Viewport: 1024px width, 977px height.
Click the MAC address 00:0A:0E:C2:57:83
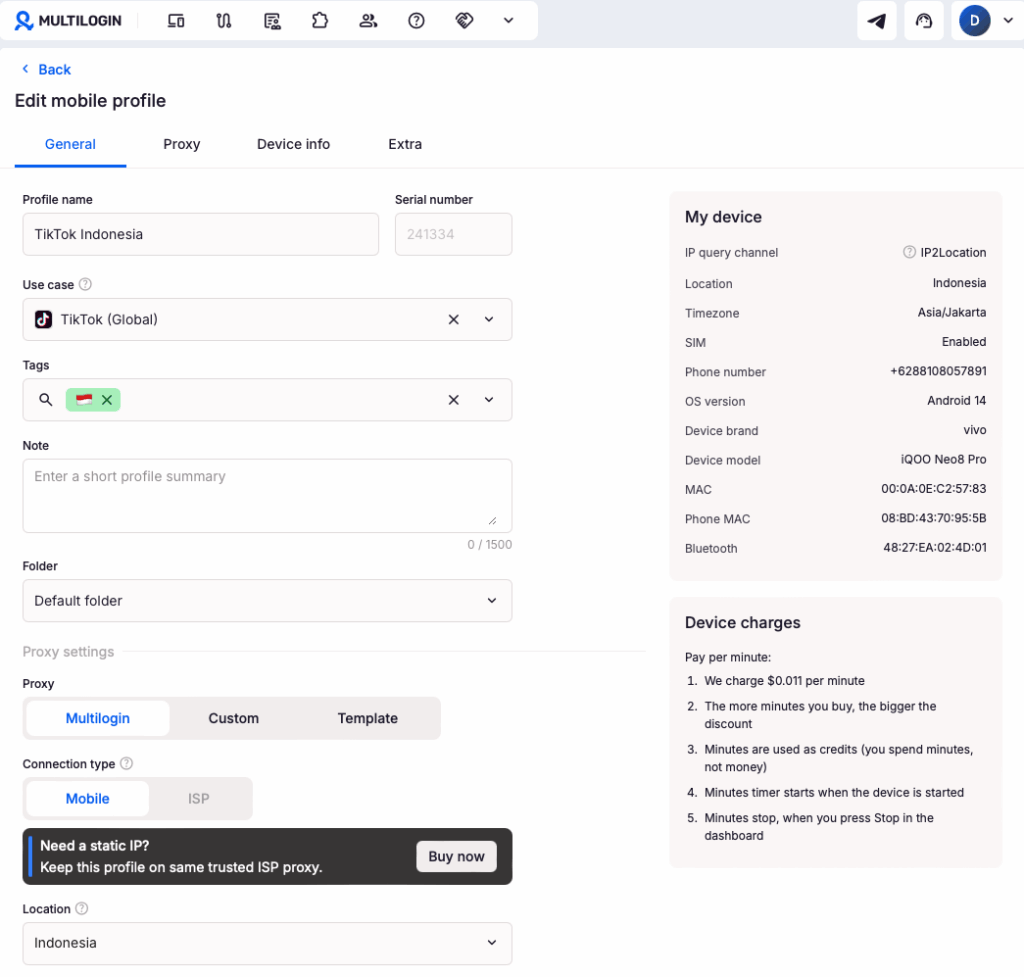933,488
